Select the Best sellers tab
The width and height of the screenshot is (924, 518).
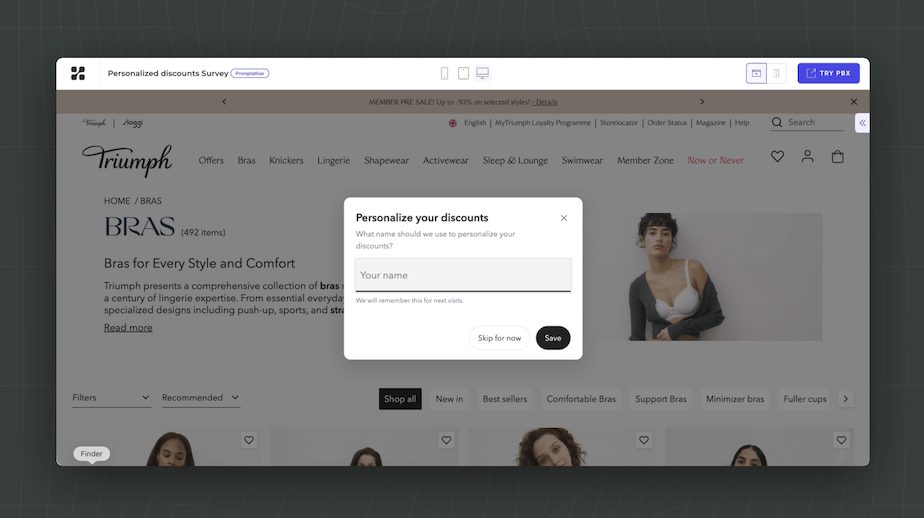tap(504, 399)
